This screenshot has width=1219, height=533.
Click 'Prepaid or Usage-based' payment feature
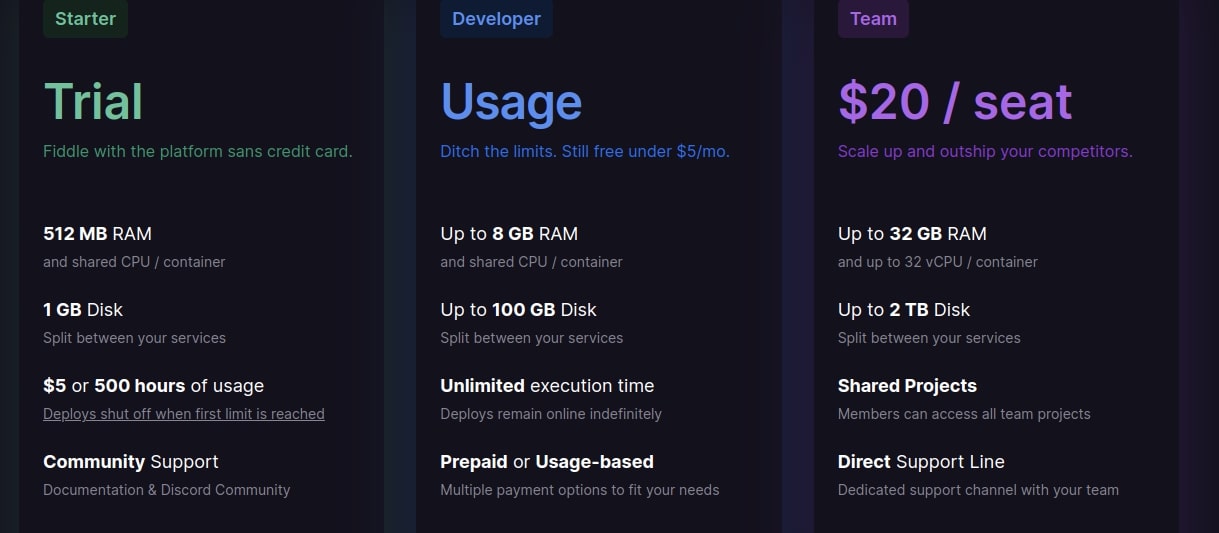click(547, 462)
